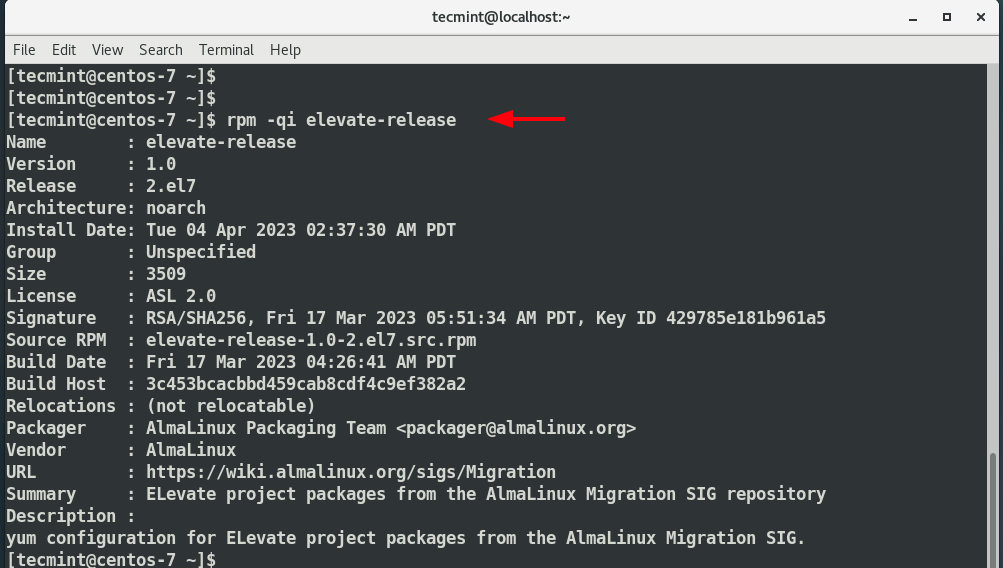Click the red arrow annotation

click(x=526, y=119)
